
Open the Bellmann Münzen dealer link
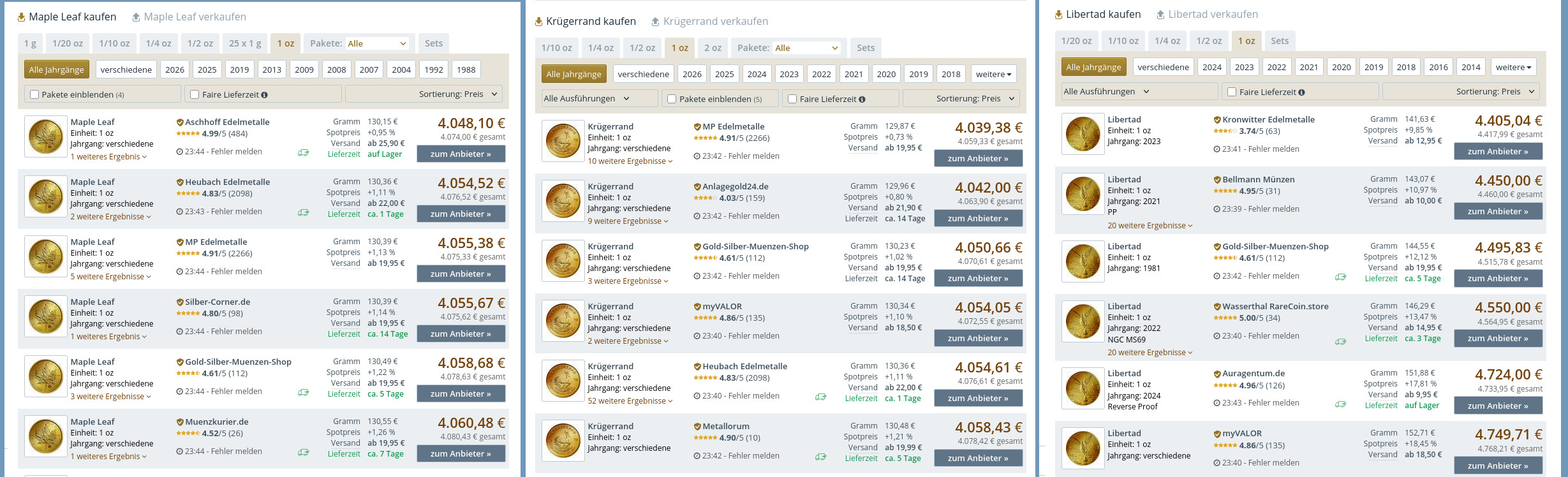coord(1259,180)
